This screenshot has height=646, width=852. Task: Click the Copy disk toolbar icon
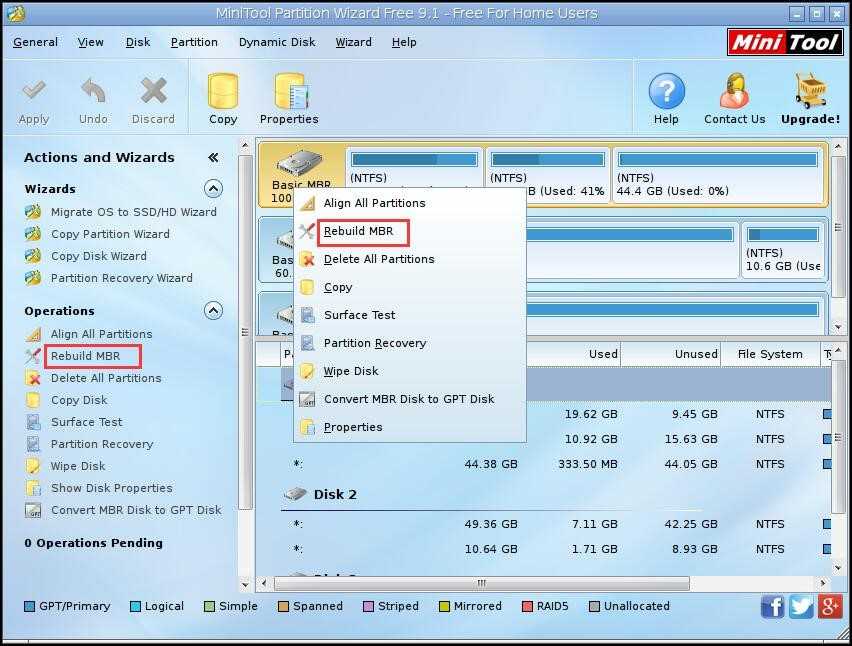pyautogui.click(x=223, y=91)
